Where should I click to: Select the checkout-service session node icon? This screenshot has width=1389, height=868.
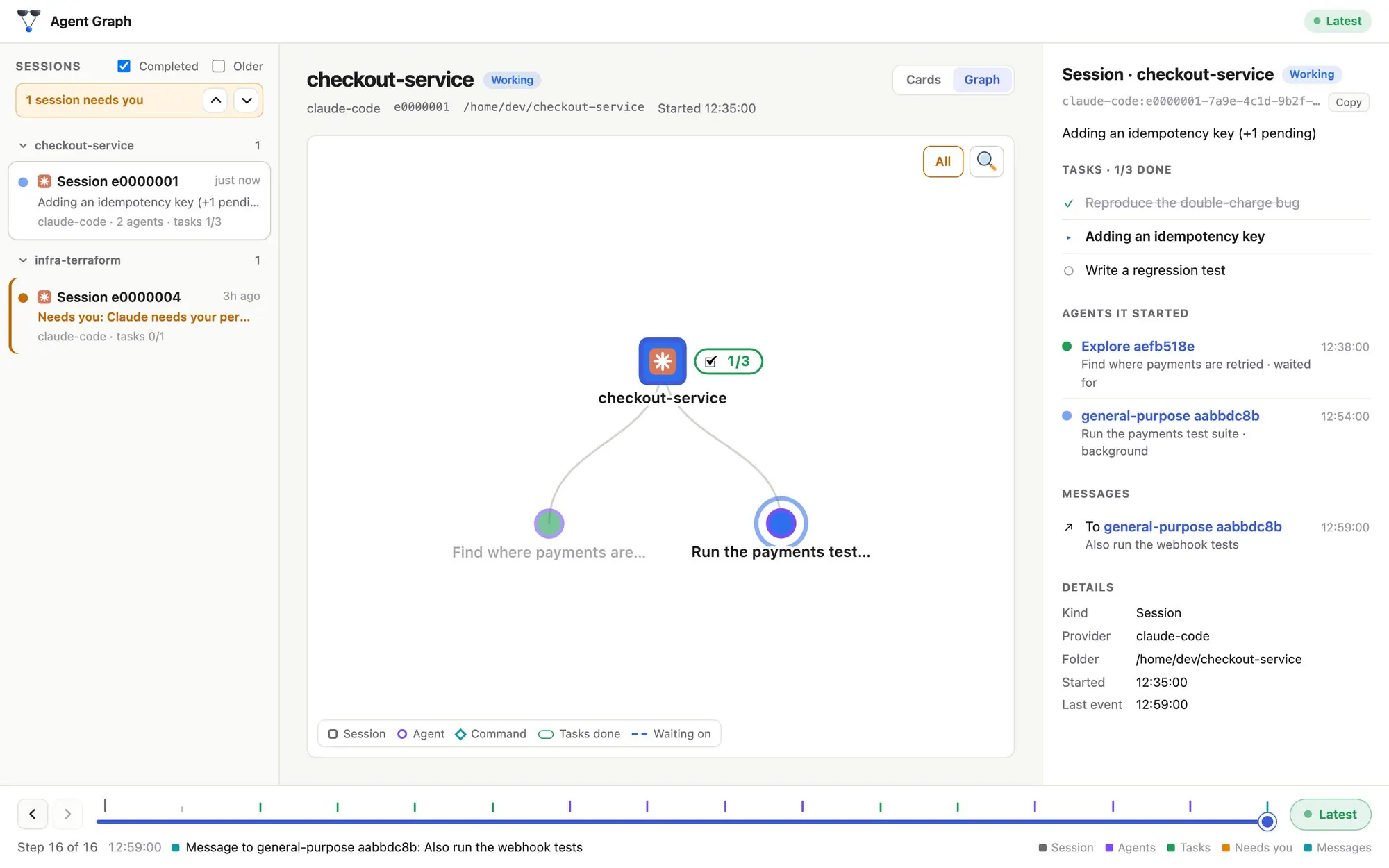pyautogui.click(x=663, y=361)
